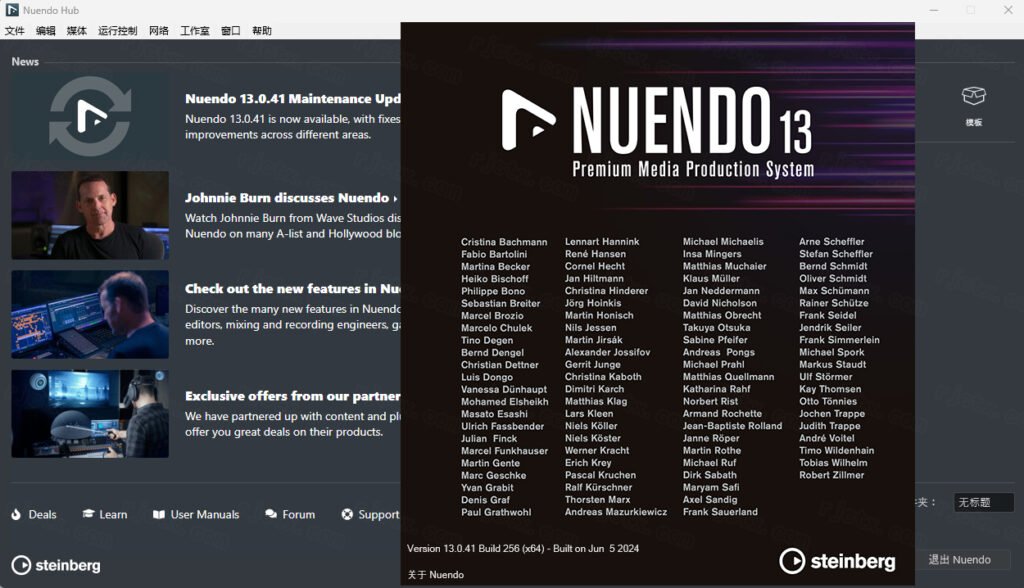This screenshot has width=1024, height=588.
Task: Click the Nuendo Hub title bar app icon
Action: pos(12,10)
